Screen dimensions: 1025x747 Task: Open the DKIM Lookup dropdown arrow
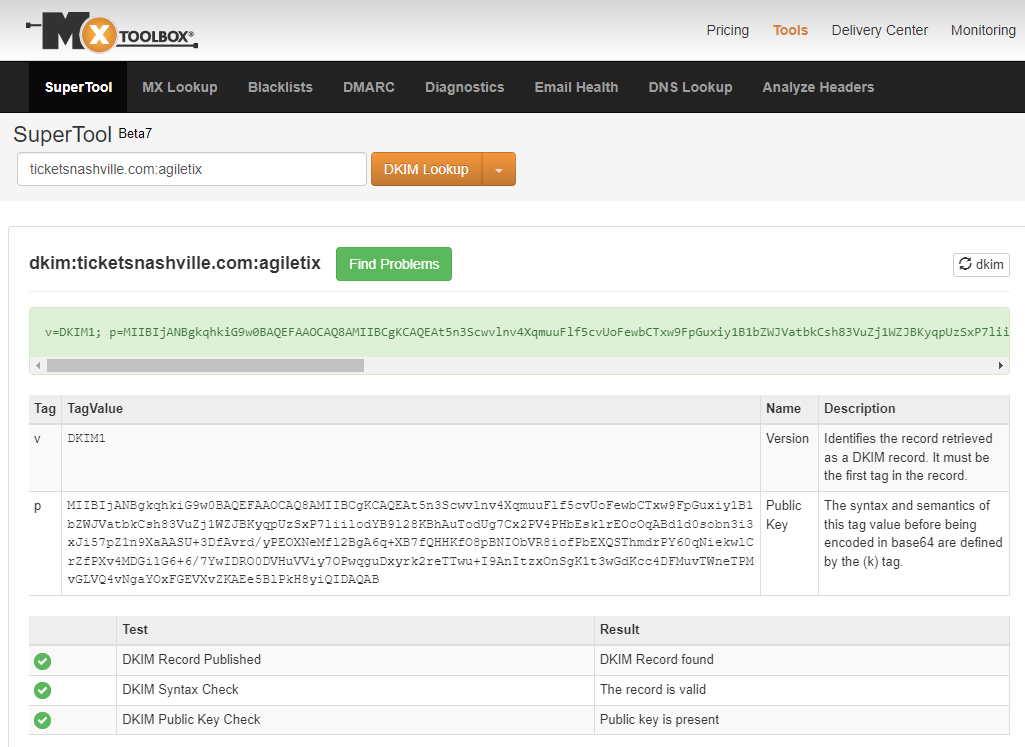[499, 169]
